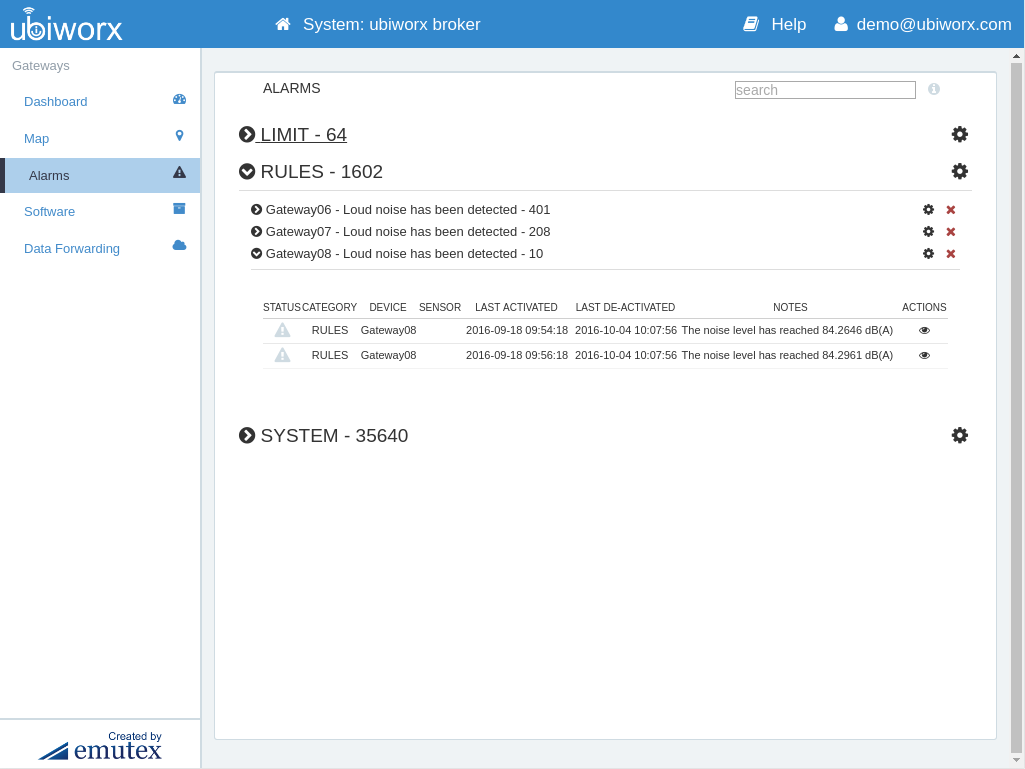
Task: Open gear settings for Gateway06 alarm
Action: tap(928, 210)
